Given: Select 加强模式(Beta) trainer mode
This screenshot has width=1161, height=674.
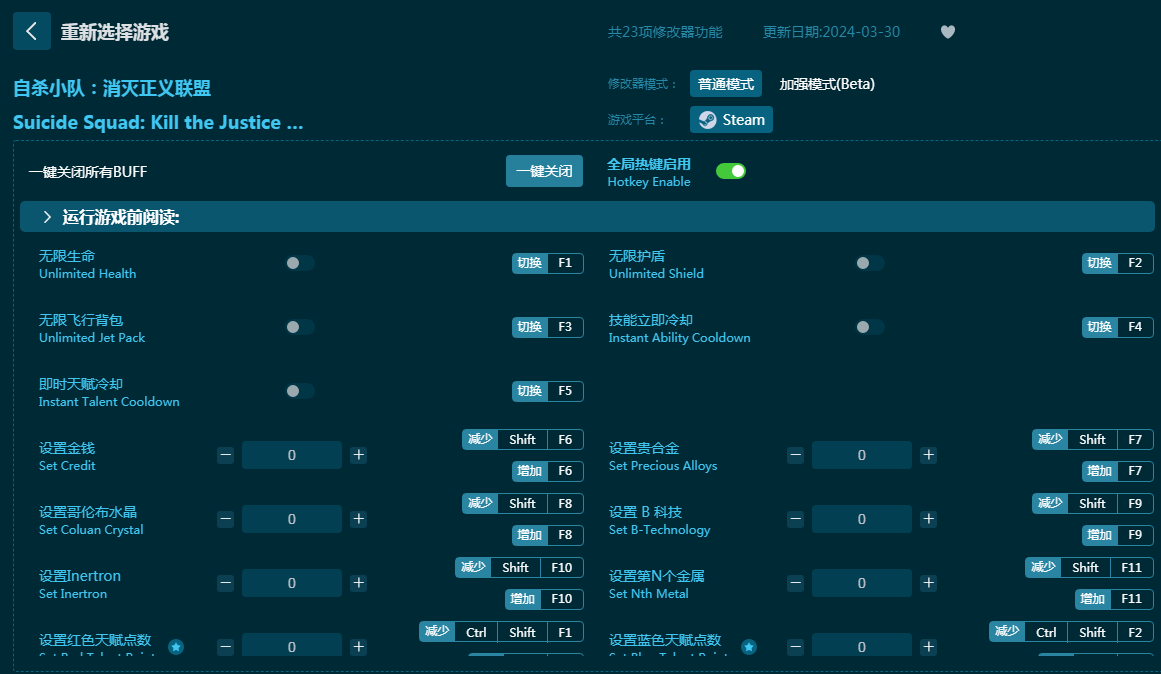Looking at the screenshot, I should pos(826,84).
